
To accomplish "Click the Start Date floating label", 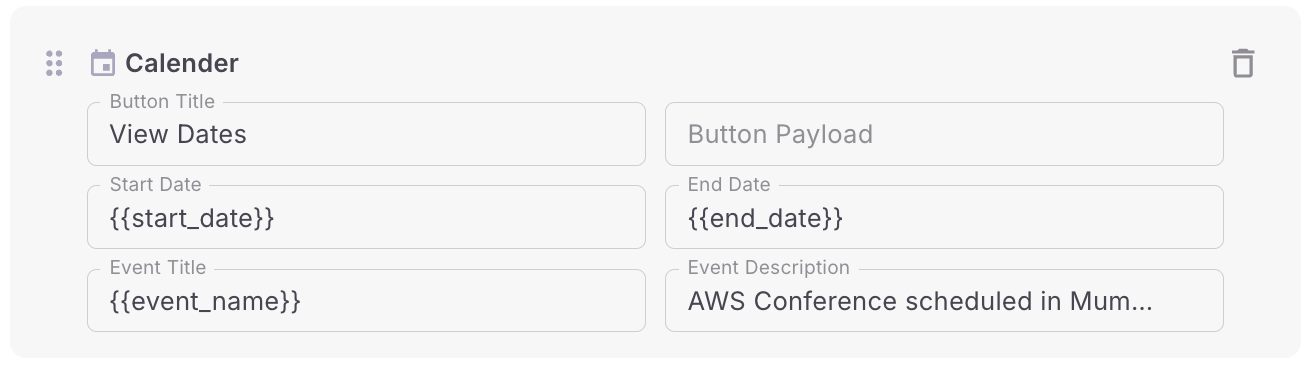I will [155, 184].
